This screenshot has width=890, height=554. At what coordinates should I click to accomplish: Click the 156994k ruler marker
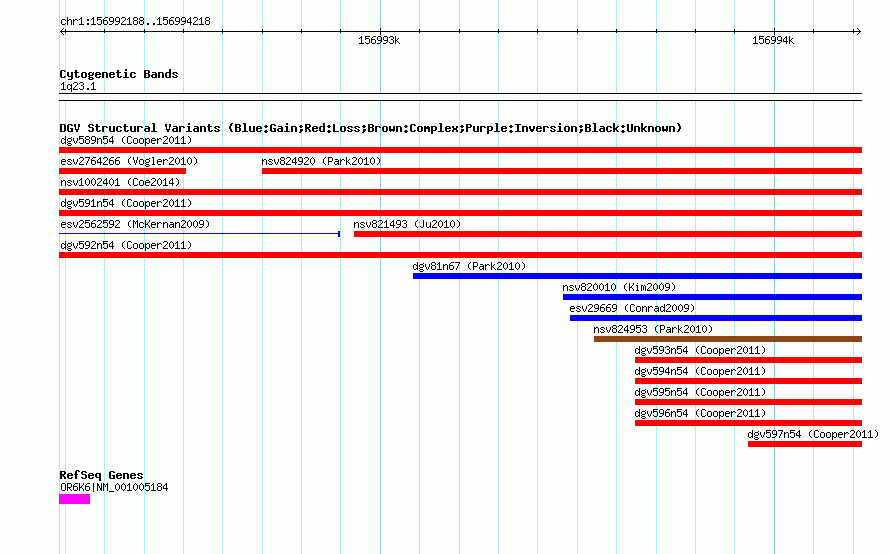773,40
